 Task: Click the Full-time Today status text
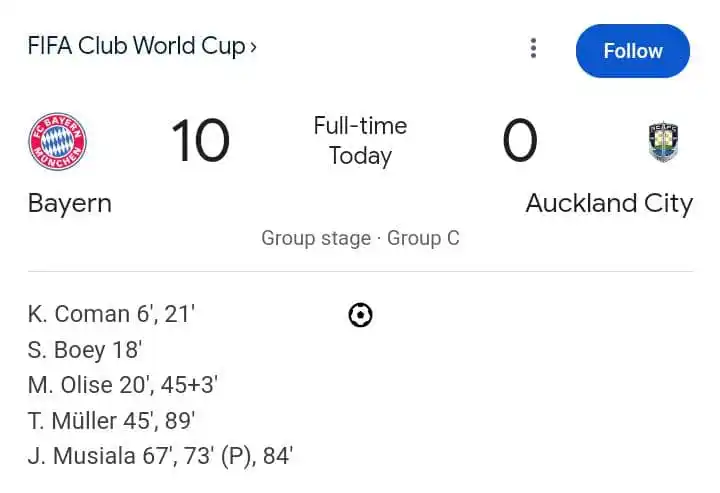click(x=360, y=140)
